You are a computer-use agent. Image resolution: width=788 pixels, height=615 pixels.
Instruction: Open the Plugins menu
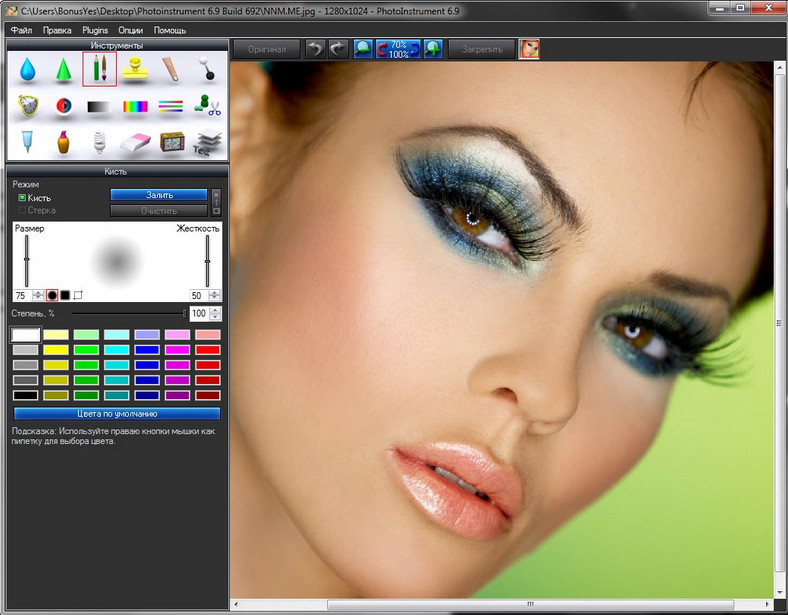[x=95, y=30]
